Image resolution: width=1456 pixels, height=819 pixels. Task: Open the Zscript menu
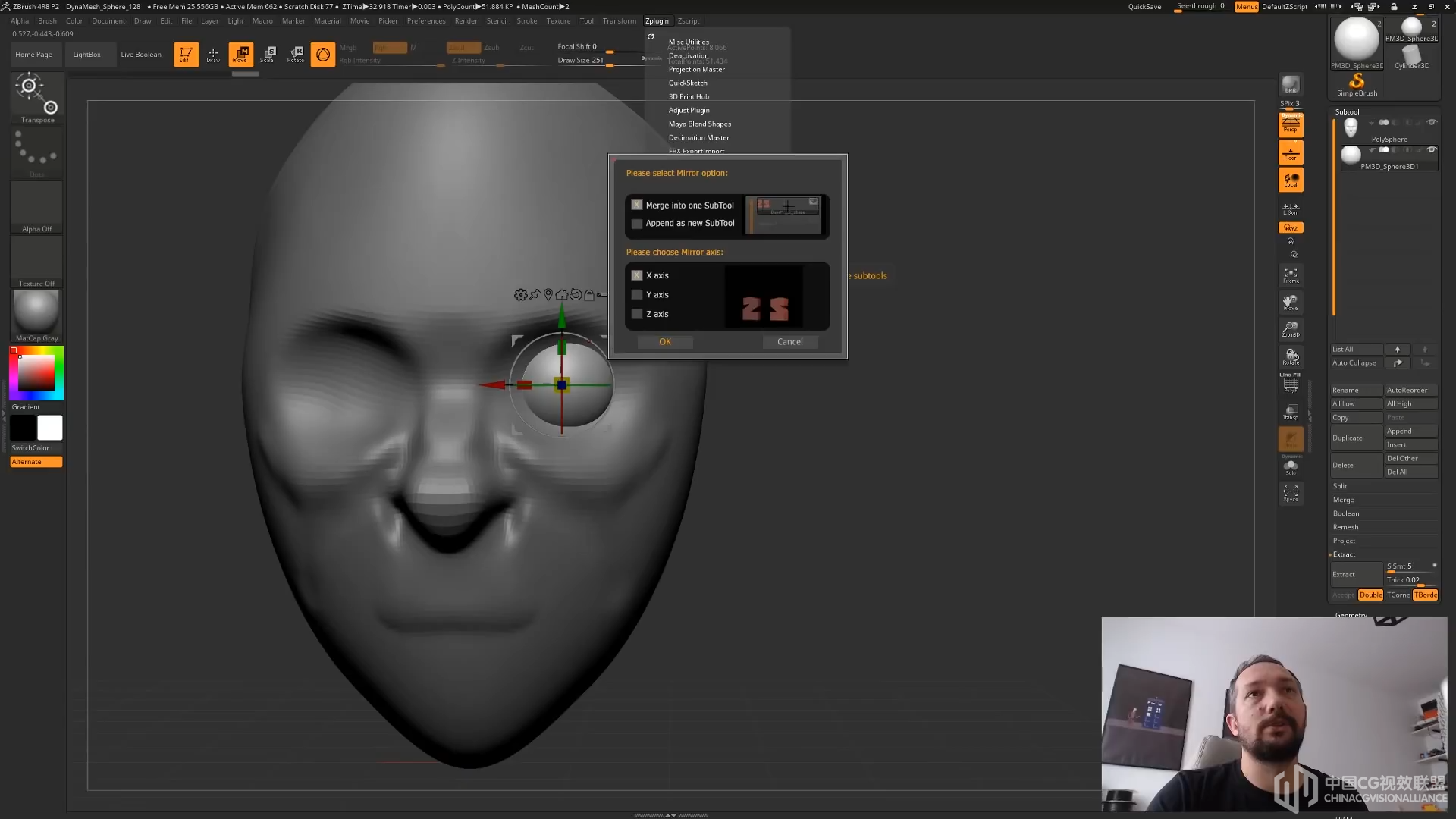tap(689, 20)
